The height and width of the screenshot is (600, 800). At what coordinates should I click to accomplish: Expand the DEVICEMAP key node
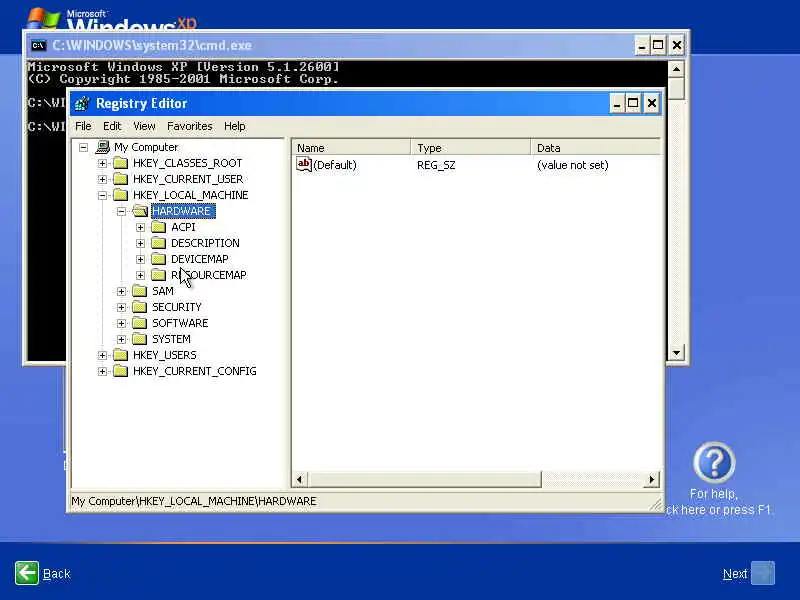coord(140,259)
